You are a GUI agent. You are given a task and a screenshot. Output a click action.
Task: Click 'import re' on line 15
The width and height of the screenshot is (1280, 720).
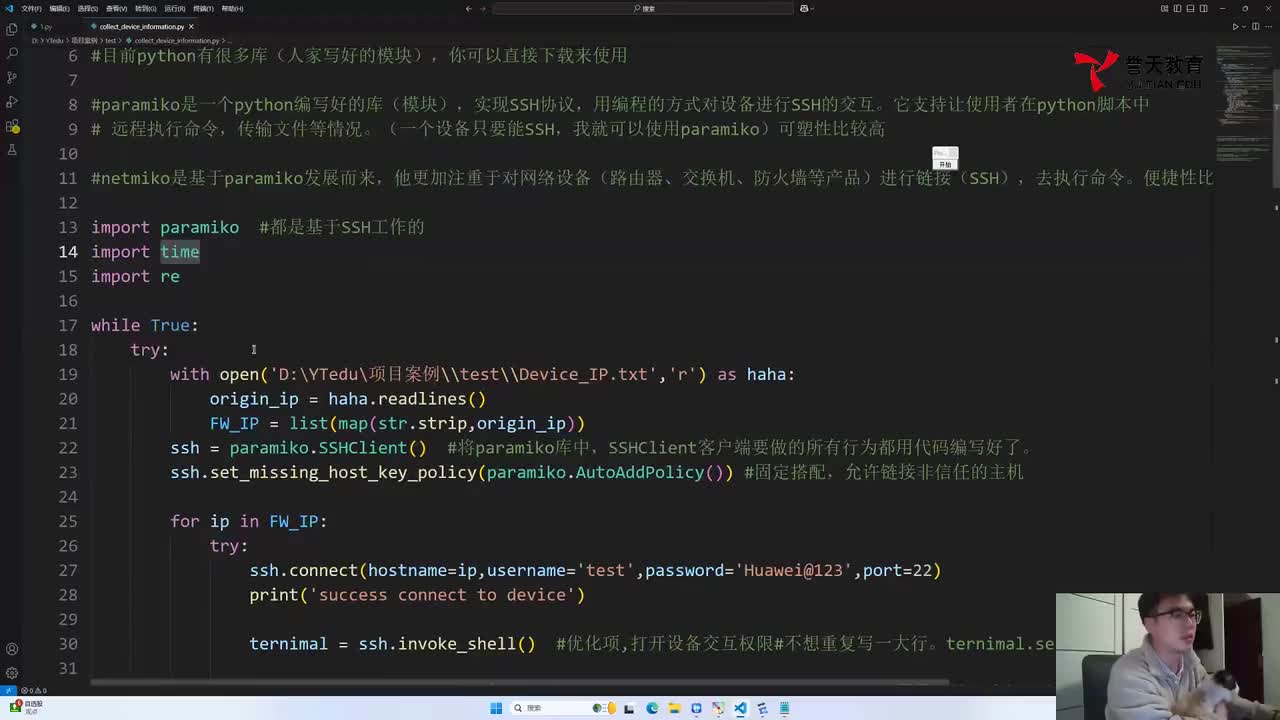pos(135,276)
